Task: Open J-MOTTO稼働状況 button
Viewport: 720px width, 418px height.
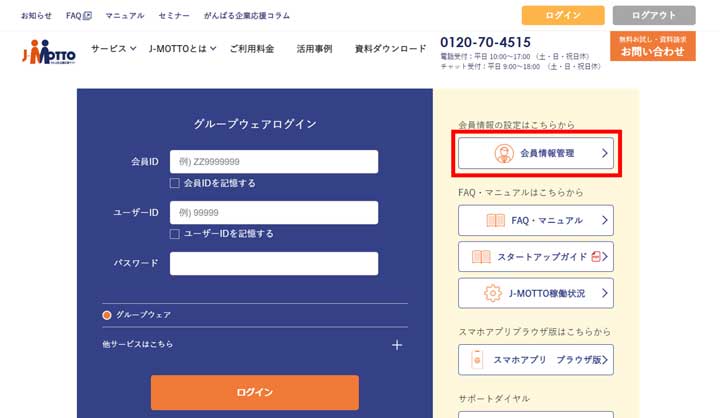Action: click(x=536, y=293)
